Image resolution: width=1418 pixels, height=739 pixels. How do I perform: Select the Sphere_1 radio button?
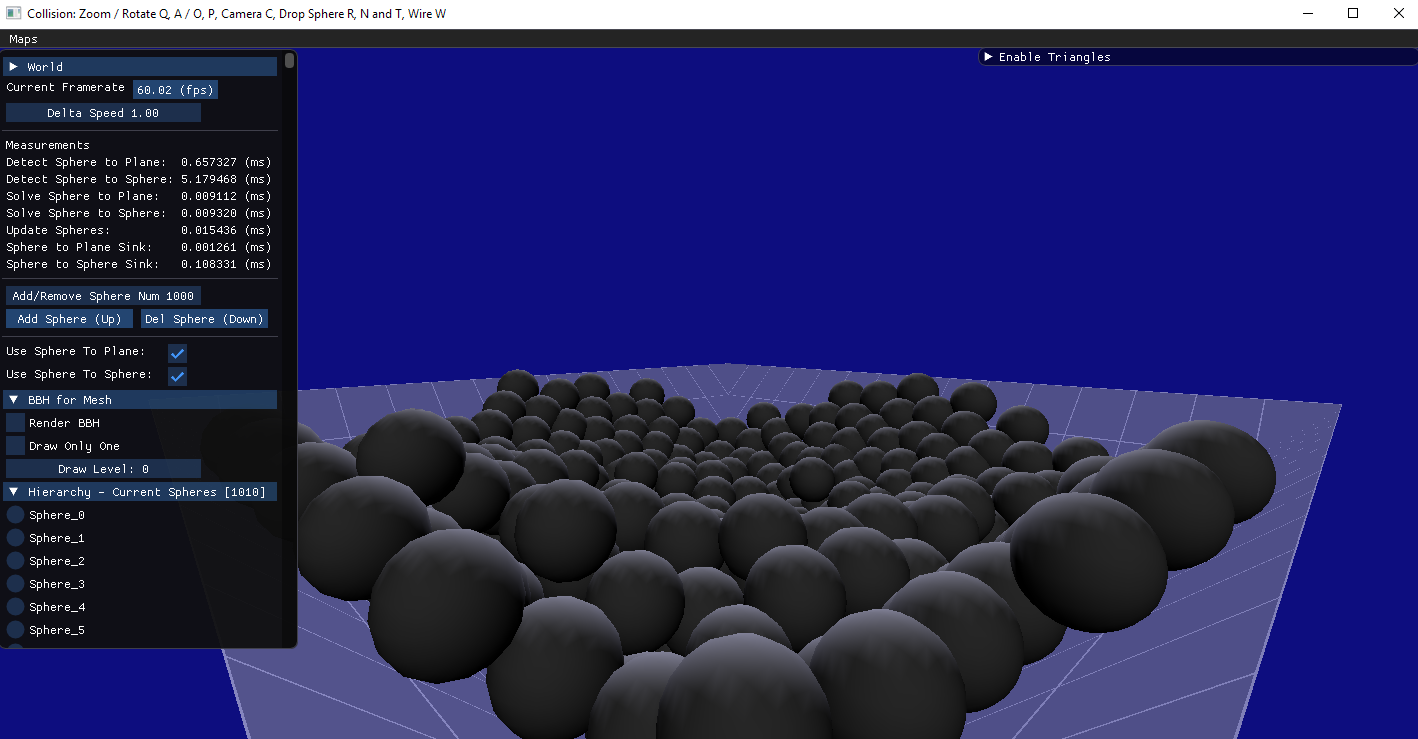[x=15, y=538]
